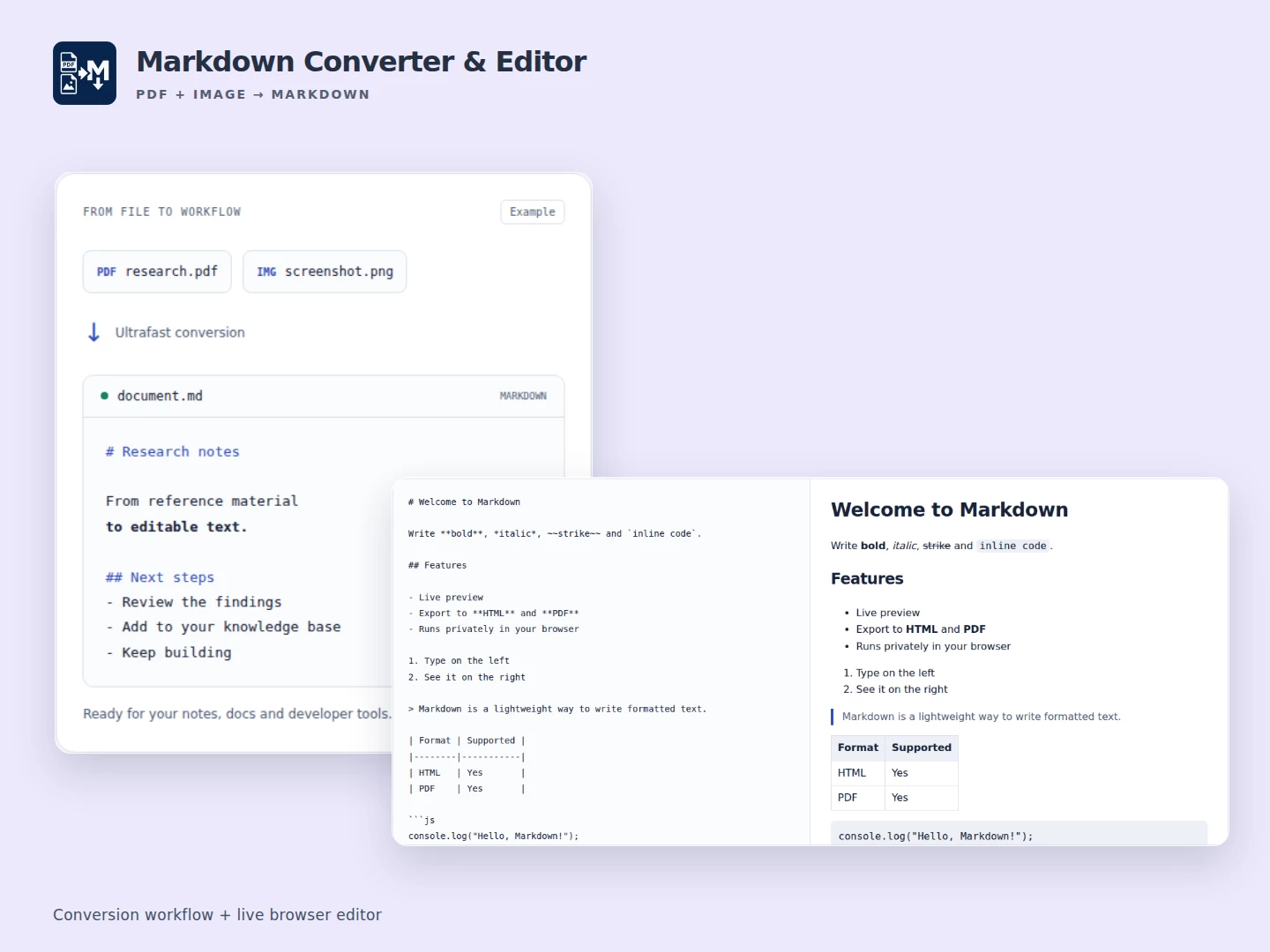1270x952 pixels.
Task: Click the down arrow beside Ultrafast conversion
Action: [x=93, y=332]
